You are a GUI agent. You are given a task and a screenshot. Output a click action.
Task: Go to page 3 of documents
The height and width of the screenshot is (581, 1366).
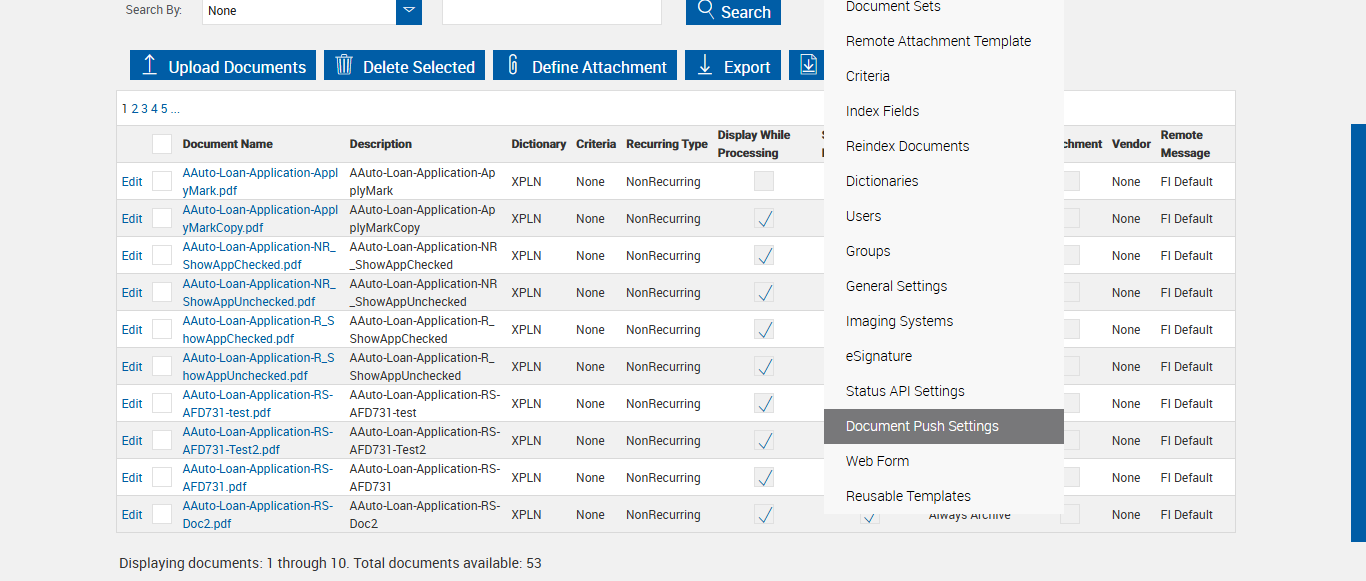tap(144, 109)
